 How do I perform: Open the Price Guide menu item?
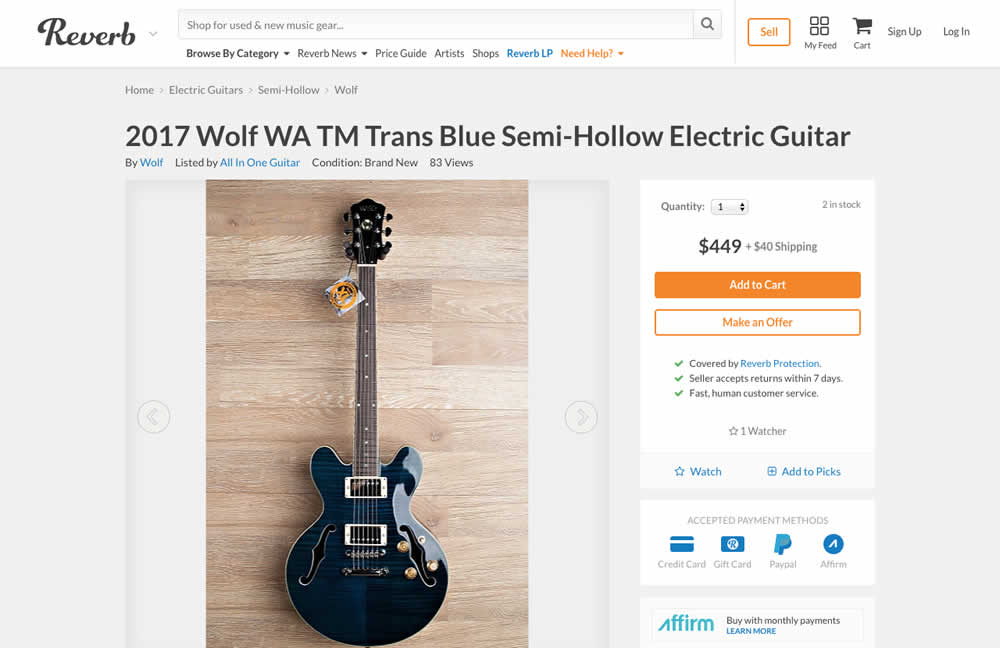pyautogui.click(x=400, y=53)
